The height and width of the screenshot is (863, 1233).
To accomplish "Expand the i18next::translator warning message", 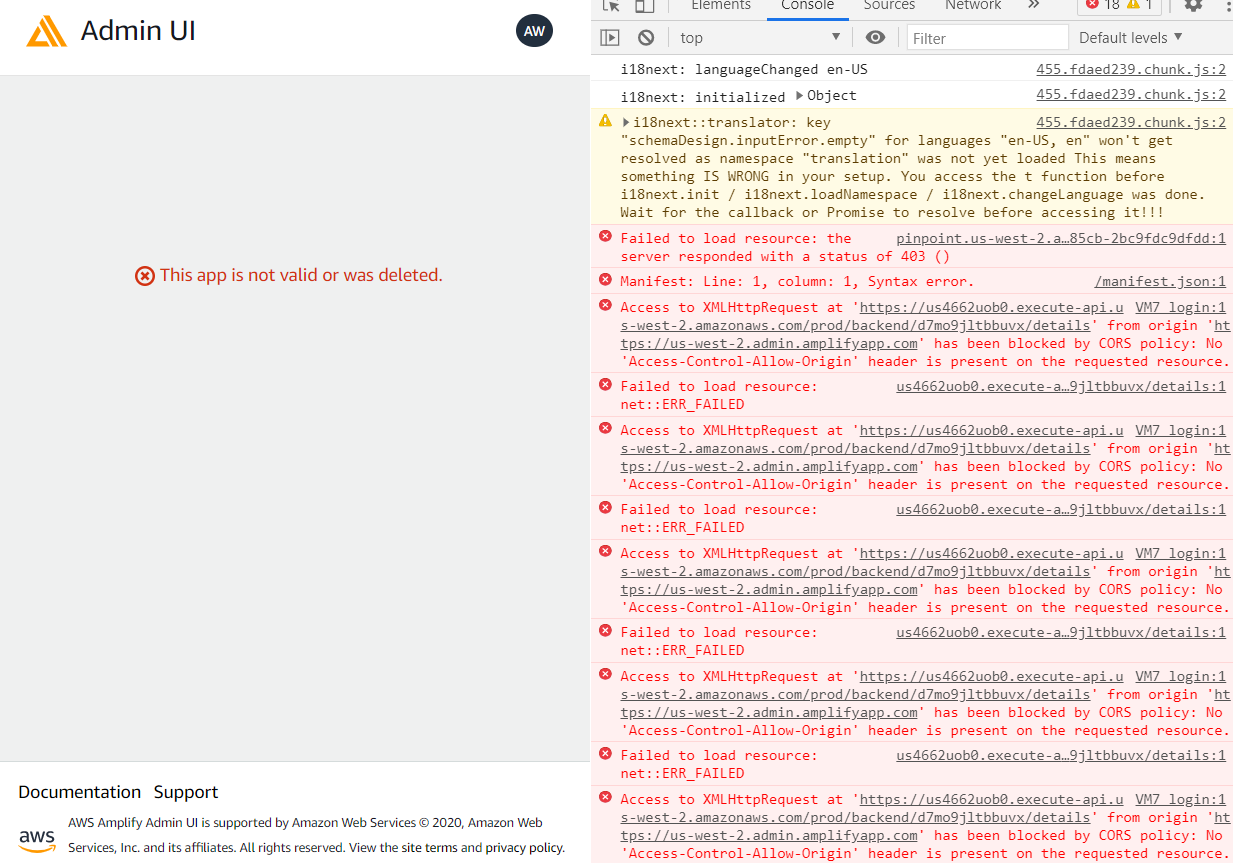I will point(626,123).
